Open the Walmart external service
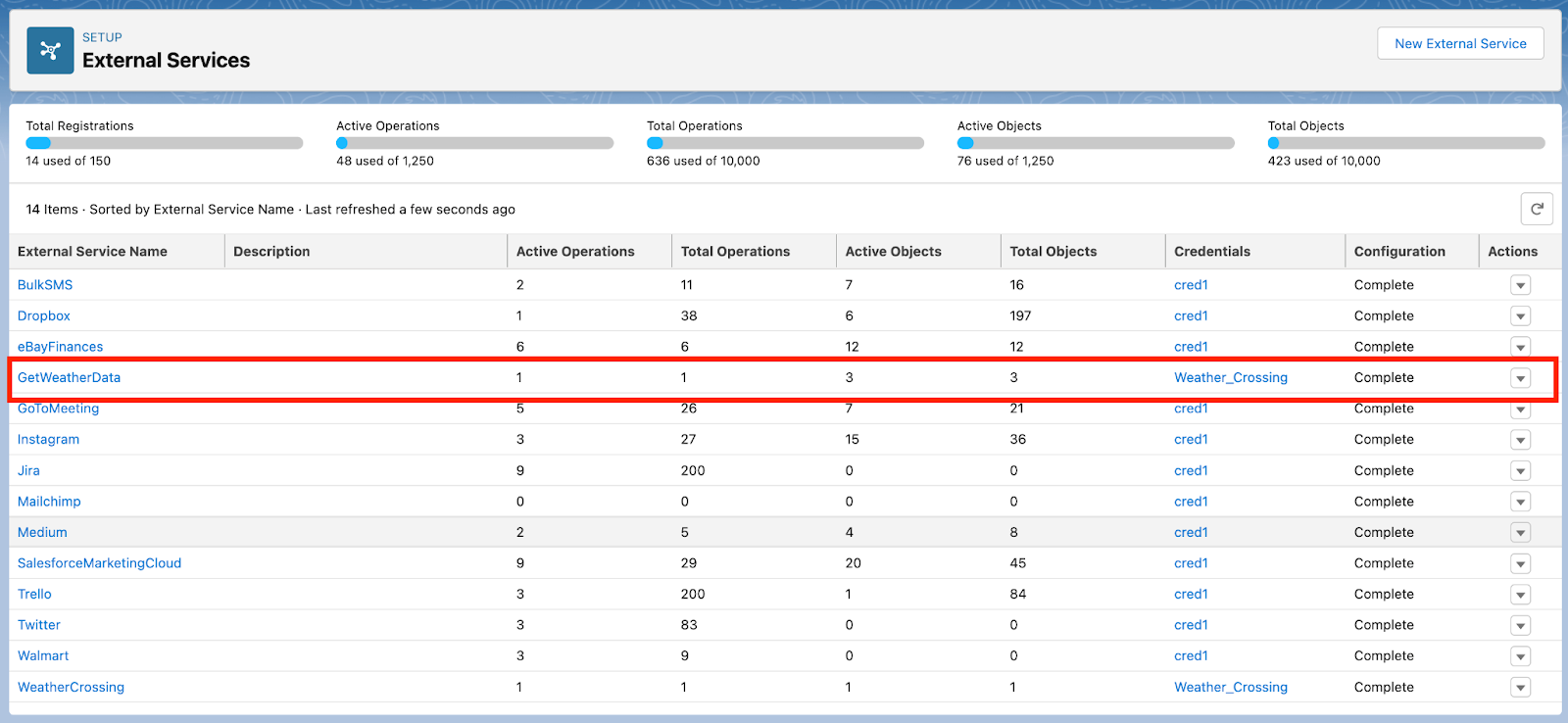This screenshot has width=1568, height=723. pos(43,655)
